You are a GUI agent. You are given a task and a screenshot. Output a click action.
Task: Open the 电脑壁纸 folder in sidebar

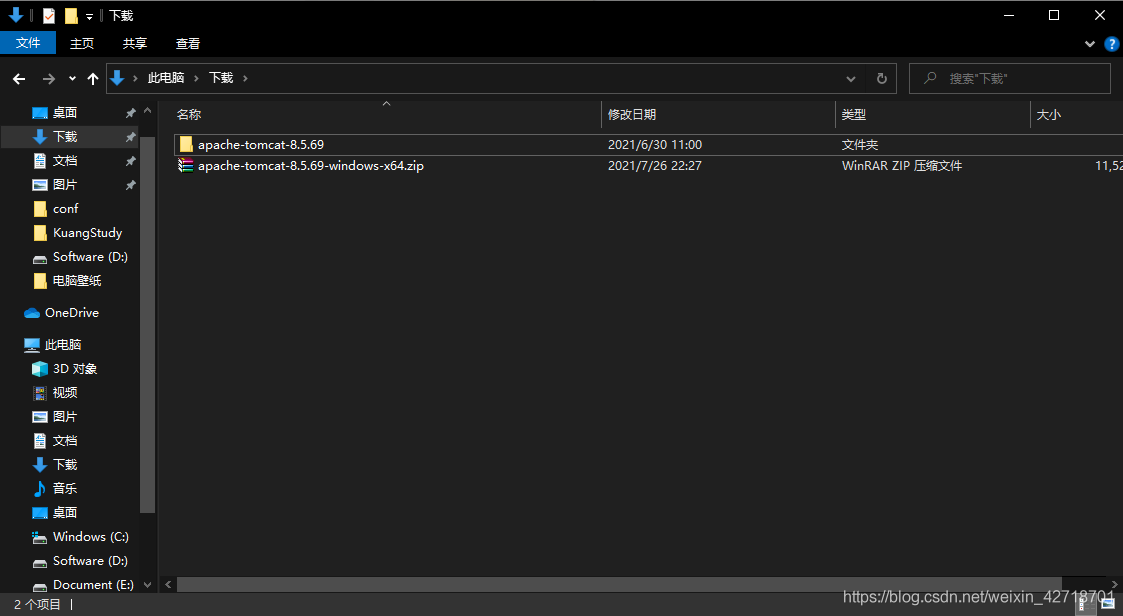[x=77, y=281]
